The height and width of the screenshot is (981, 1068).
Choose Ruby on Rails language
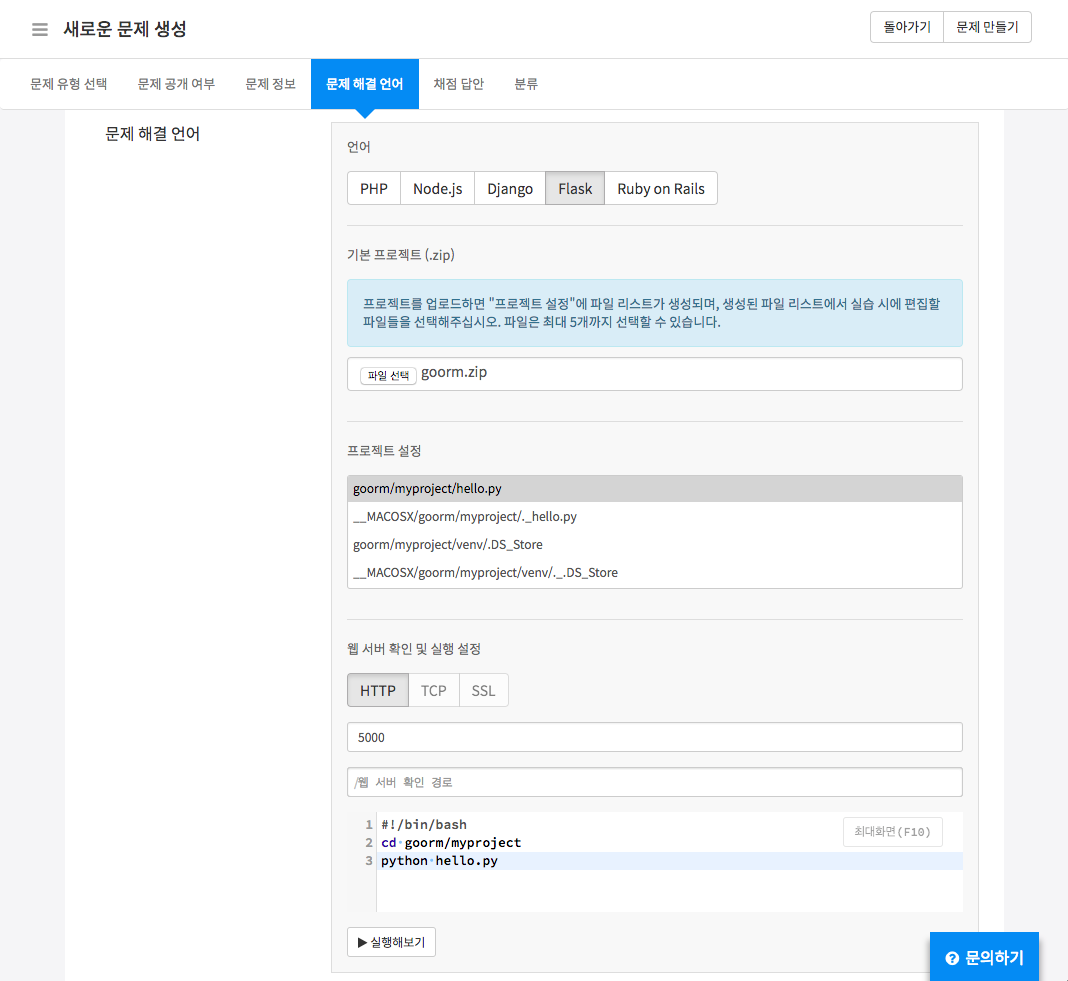pos(660,188)
